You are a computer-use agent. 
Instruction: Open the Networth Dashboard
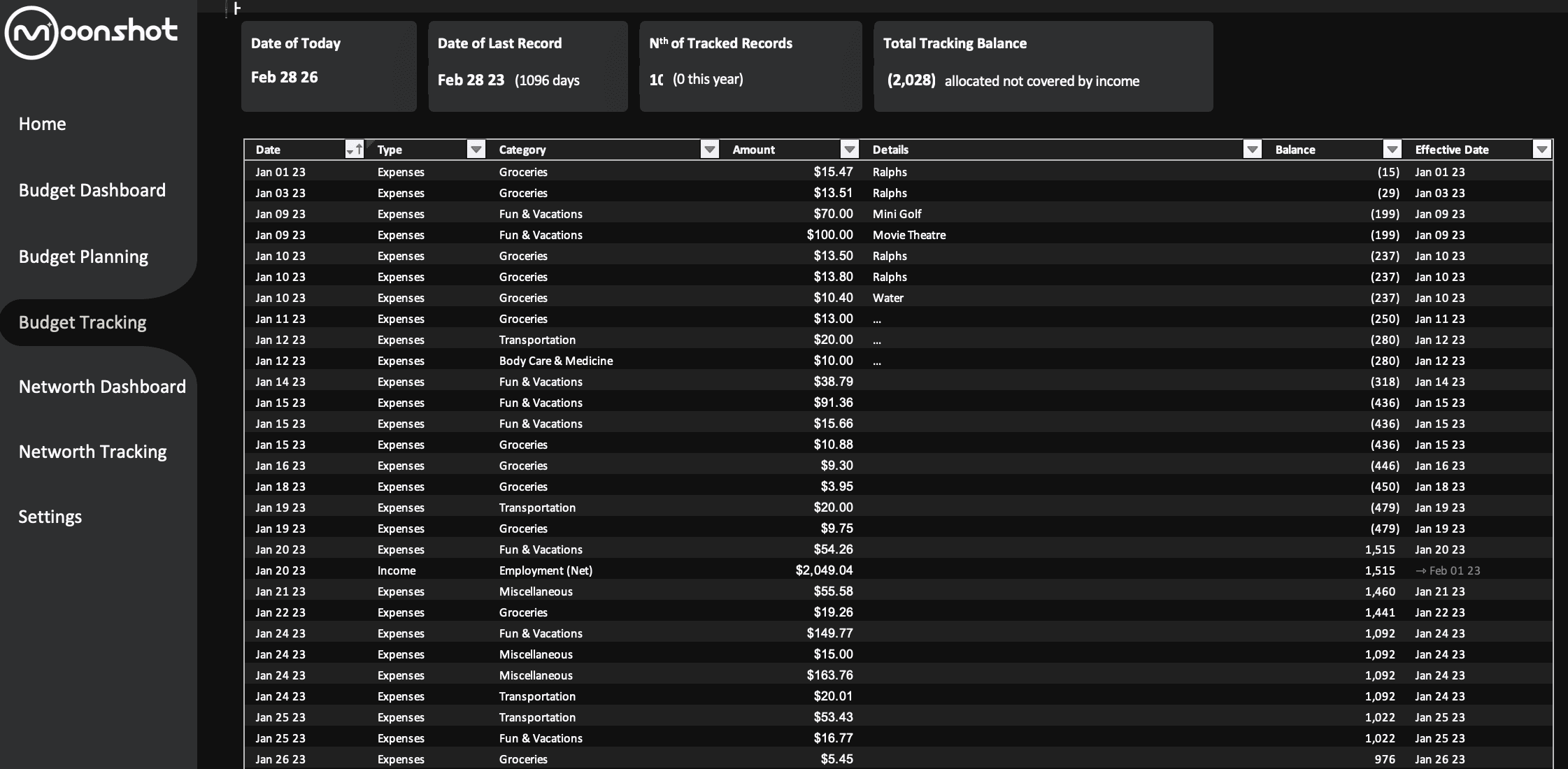click(x=102, y=387)
